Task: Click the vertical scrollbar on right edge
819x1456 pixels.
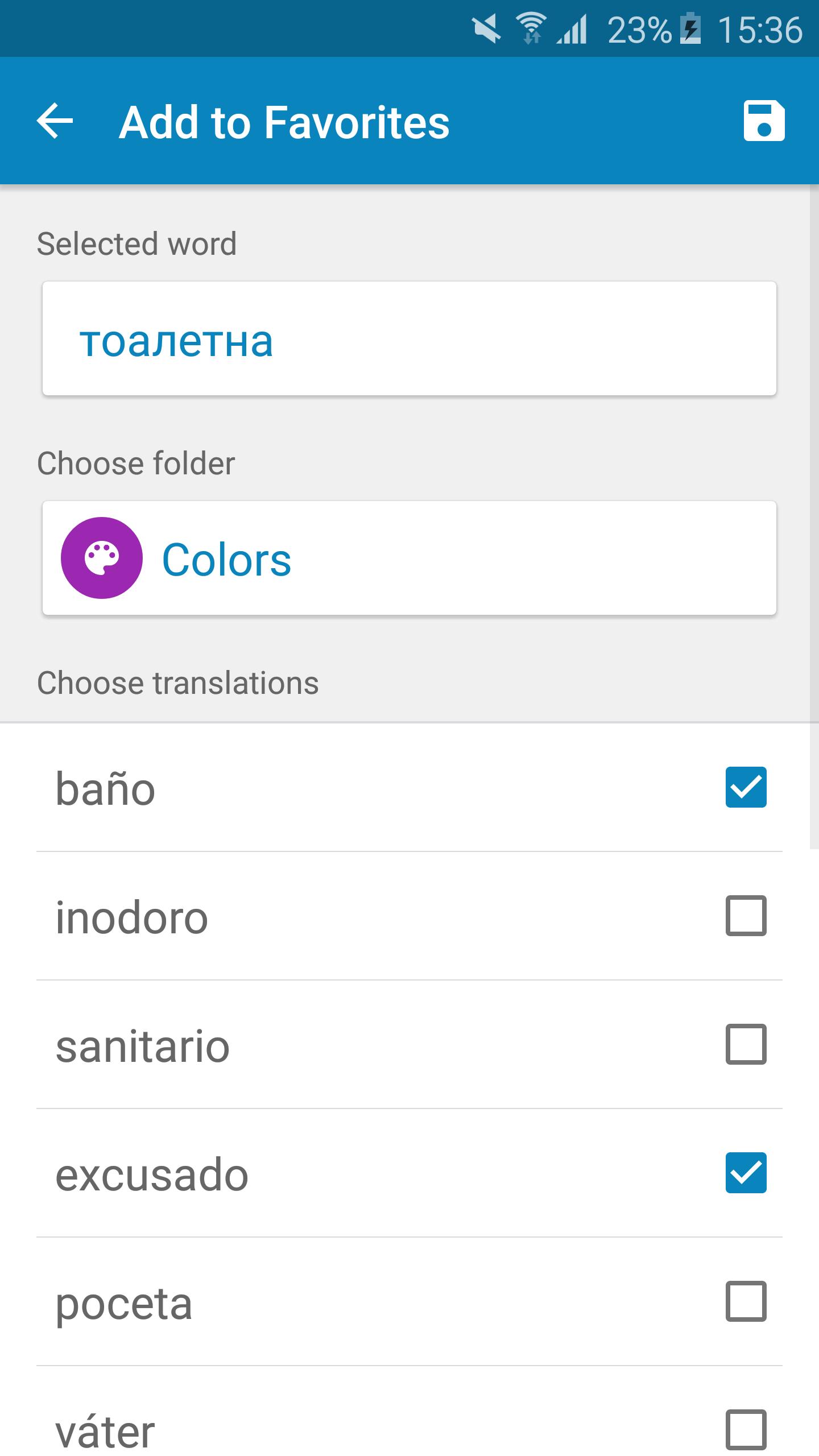Action: (814, 518)
